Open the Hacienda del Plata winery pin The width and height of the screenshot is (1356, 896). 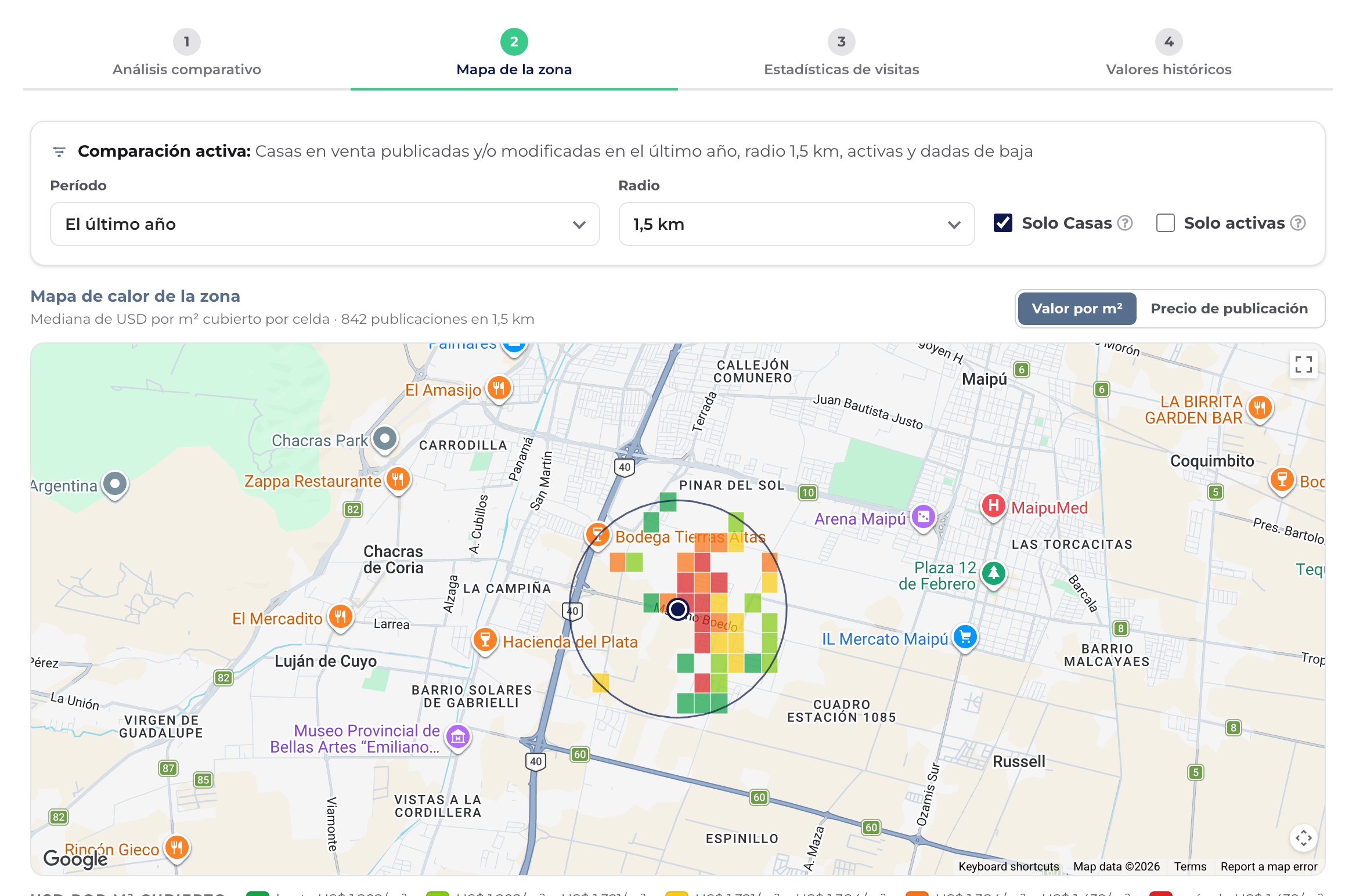tap(485, 640)
